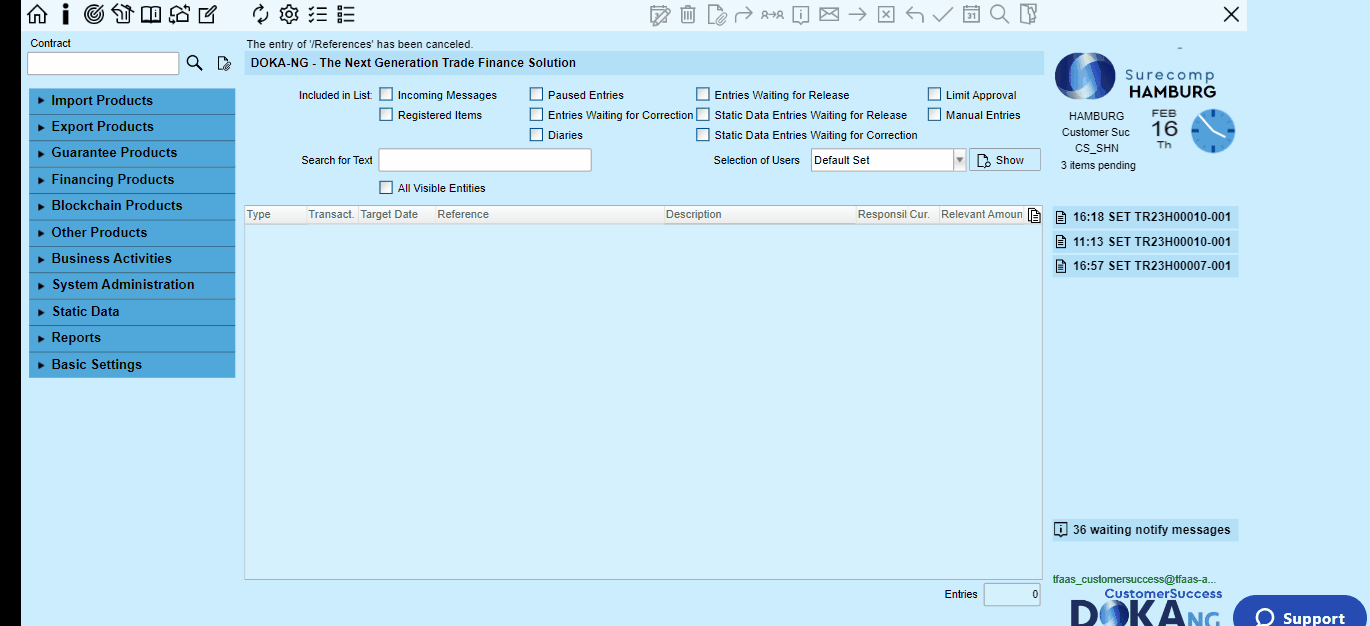Click the bulleted list view icon
The image size is (1370, 626).
[346, 14]
